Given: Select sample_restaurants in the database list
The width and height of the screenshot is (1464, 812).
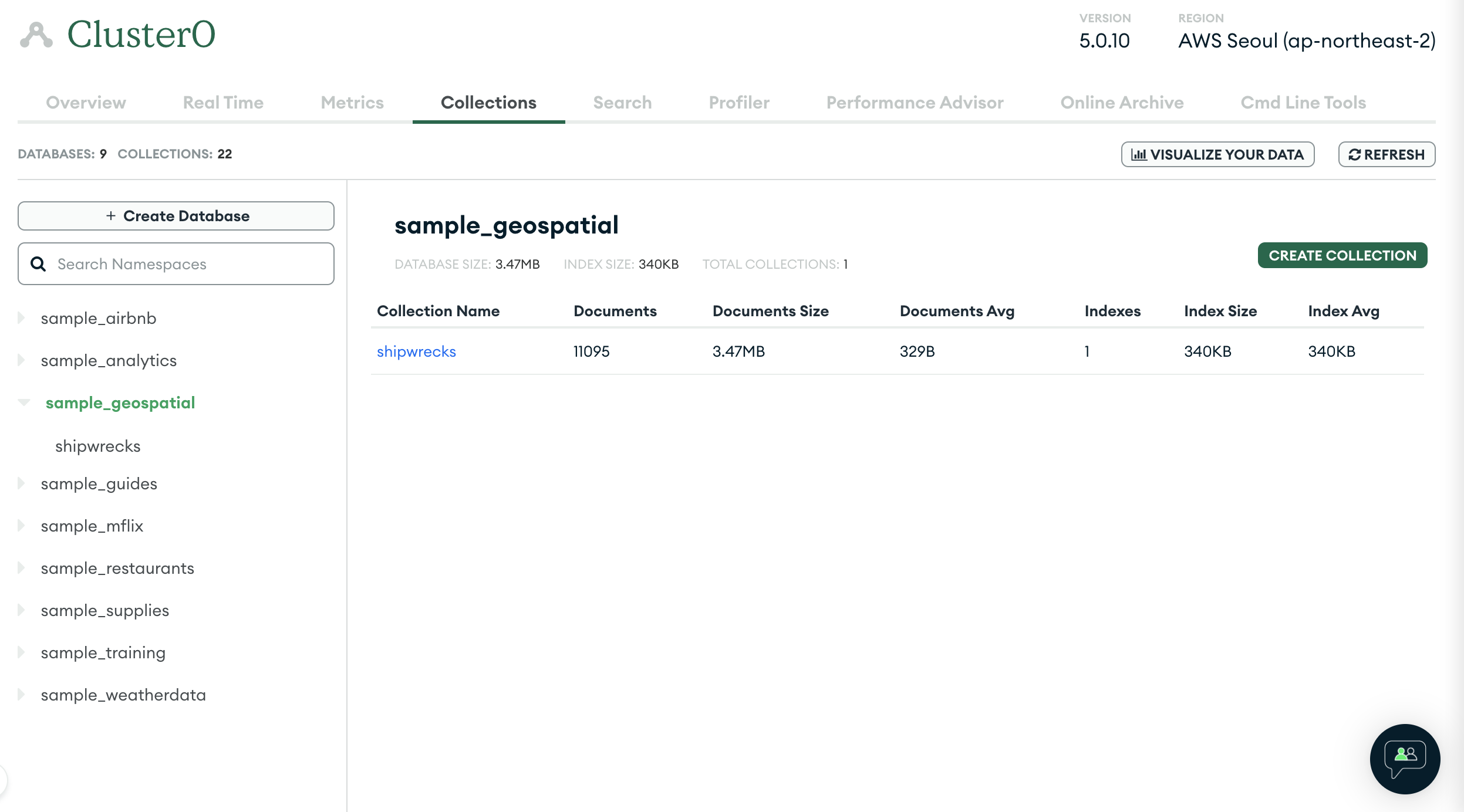Looking at the screenshot, I should [x=117, y=568].
